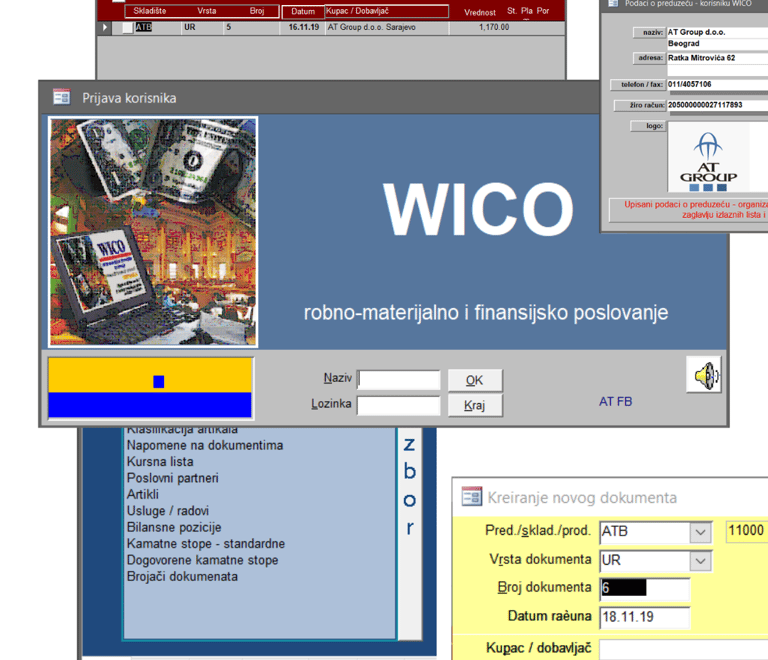The height and width of the screenshot is (660, 768).
Task: Select Poslovni partneri list entry
Action: [x=172, y=478]
